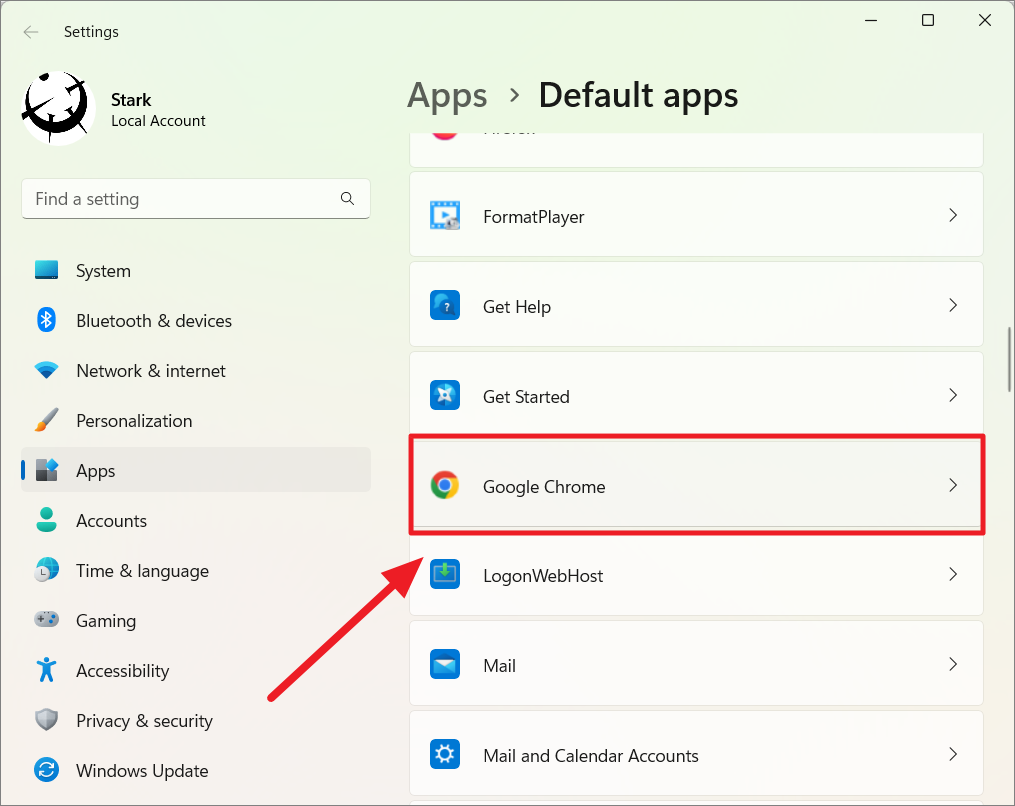Click the Bluetooth icon in sidebar
This screenshot has height=806, width=1015.
pyautogui.click(x=47, y=320)
